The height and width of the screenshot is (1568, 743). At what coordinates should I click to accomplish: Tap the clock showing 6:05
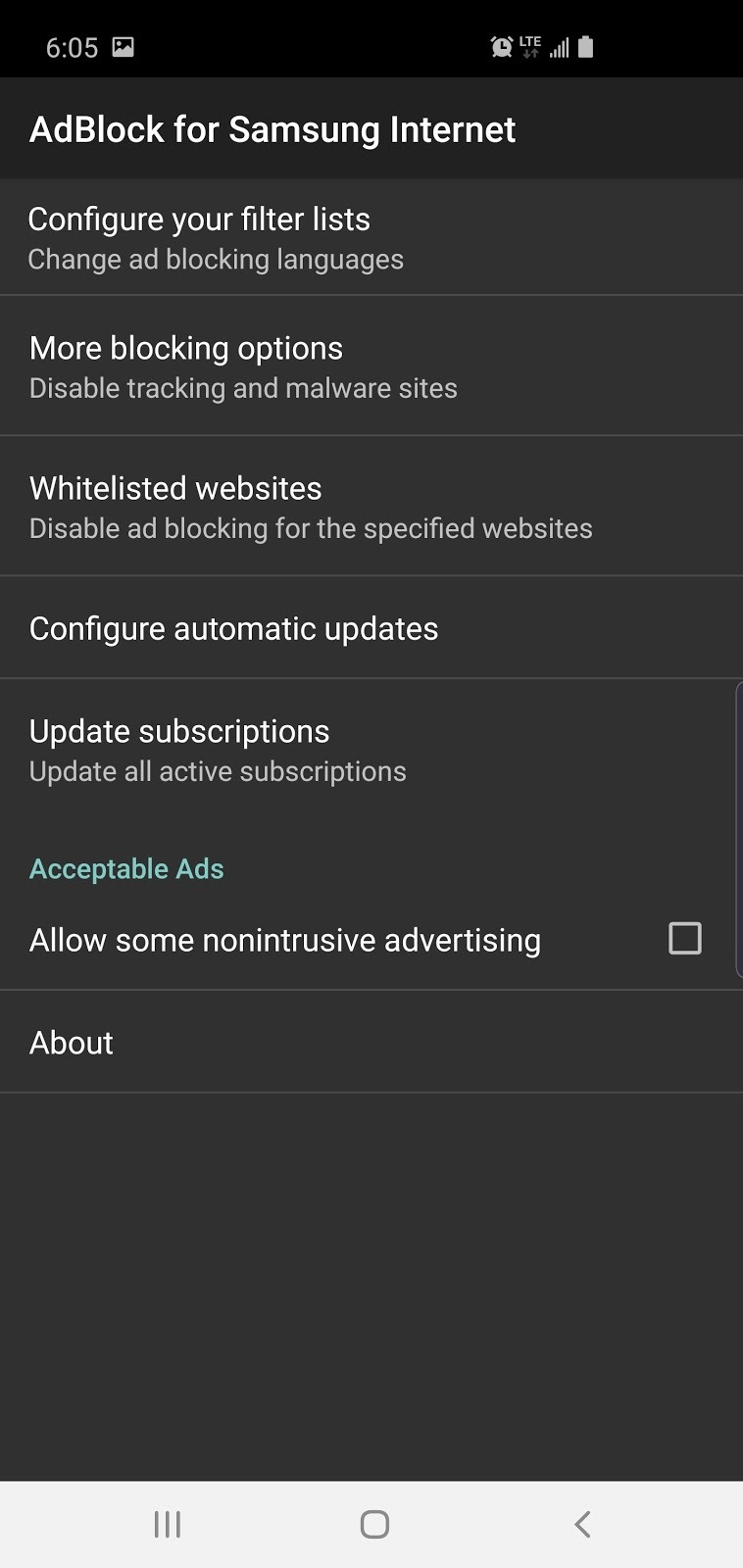click(72, 48)
